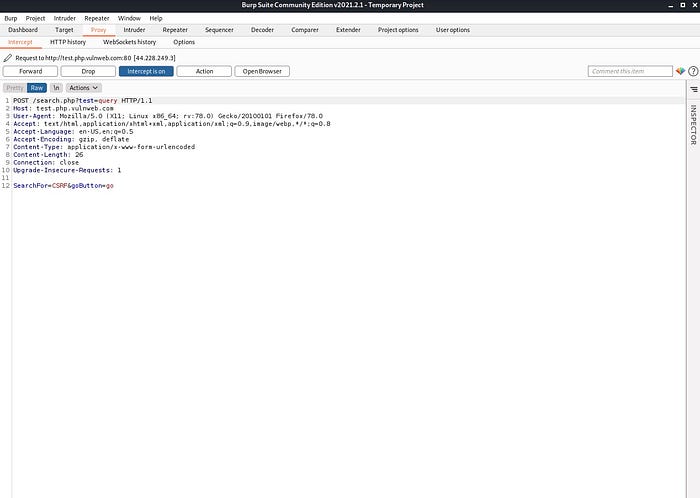Open the Repeater menu in menu bar
Image resolution: width=700 pixels, height=498 pixels.
[x=97, y=18]
